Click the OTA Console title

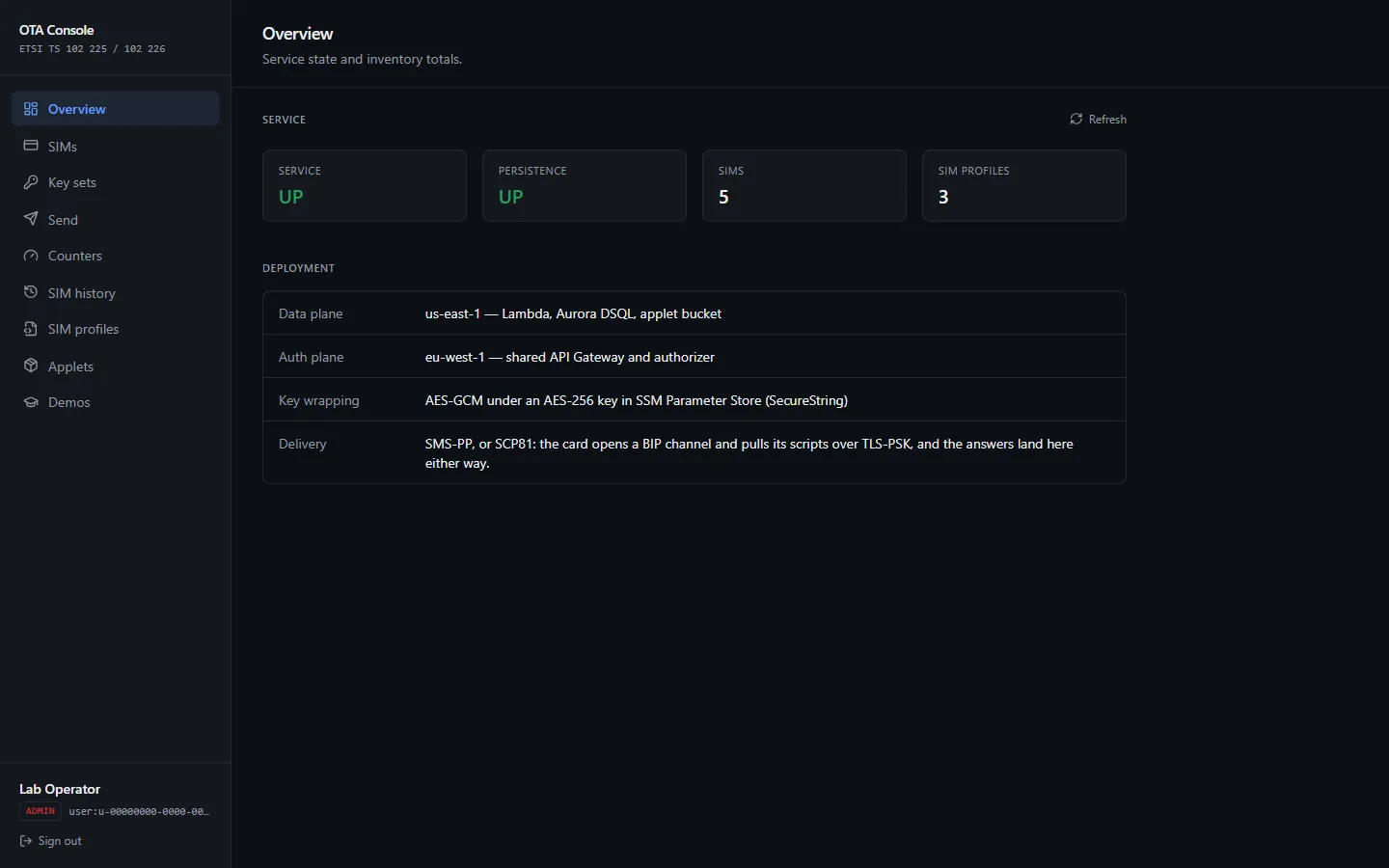[57, 30]
